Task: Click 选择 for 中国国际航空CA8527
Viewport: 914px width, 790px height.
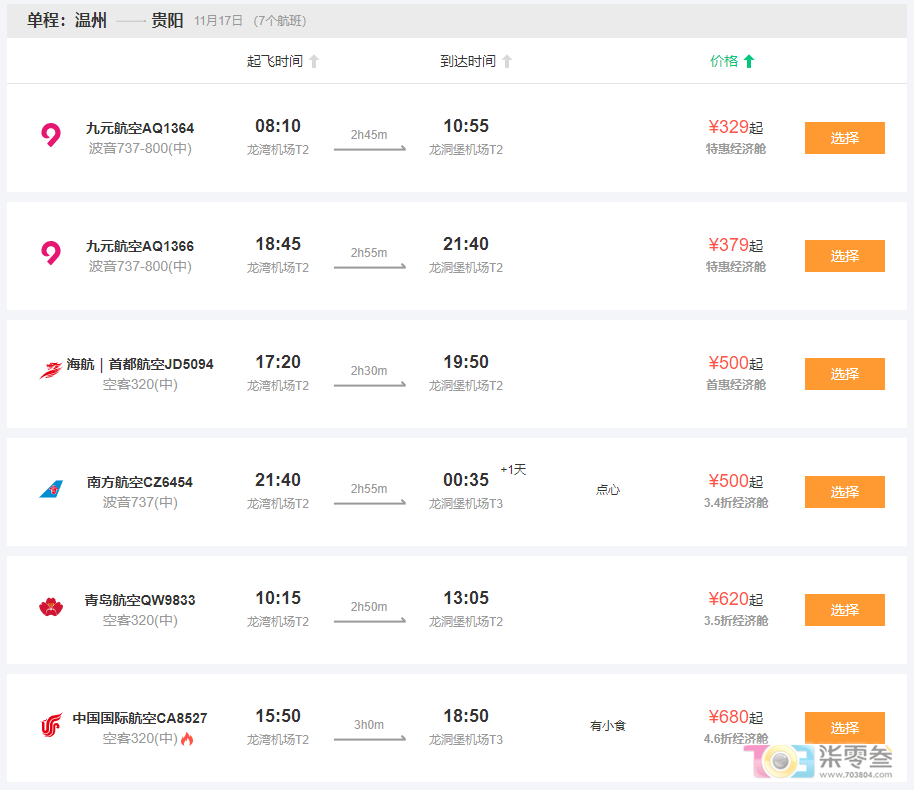Action: (x=844, y=727)
